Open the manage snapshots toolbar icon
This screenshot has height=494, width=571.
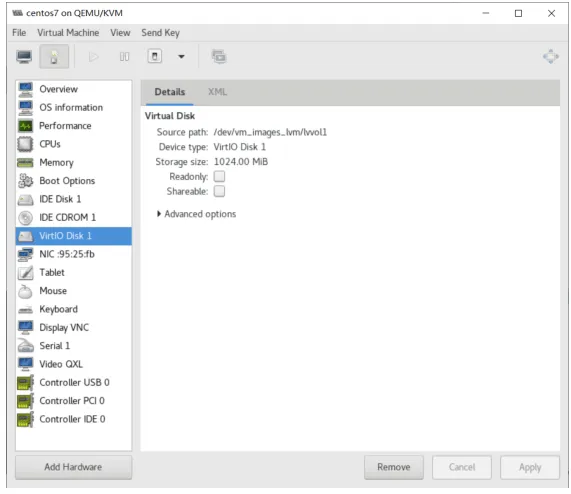[x=219, y=56]
